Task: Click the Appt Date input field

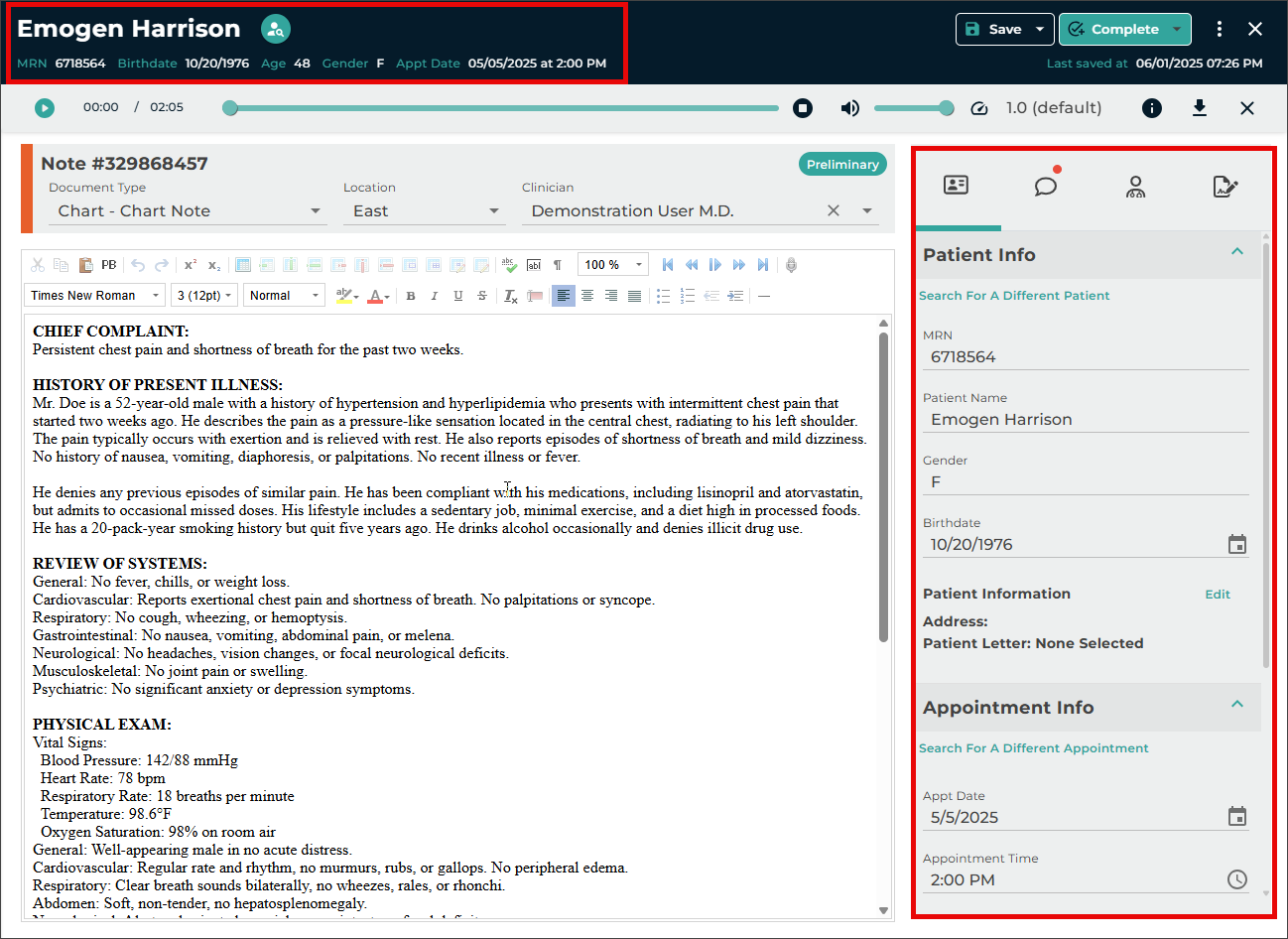Action: pos(1074,817)
